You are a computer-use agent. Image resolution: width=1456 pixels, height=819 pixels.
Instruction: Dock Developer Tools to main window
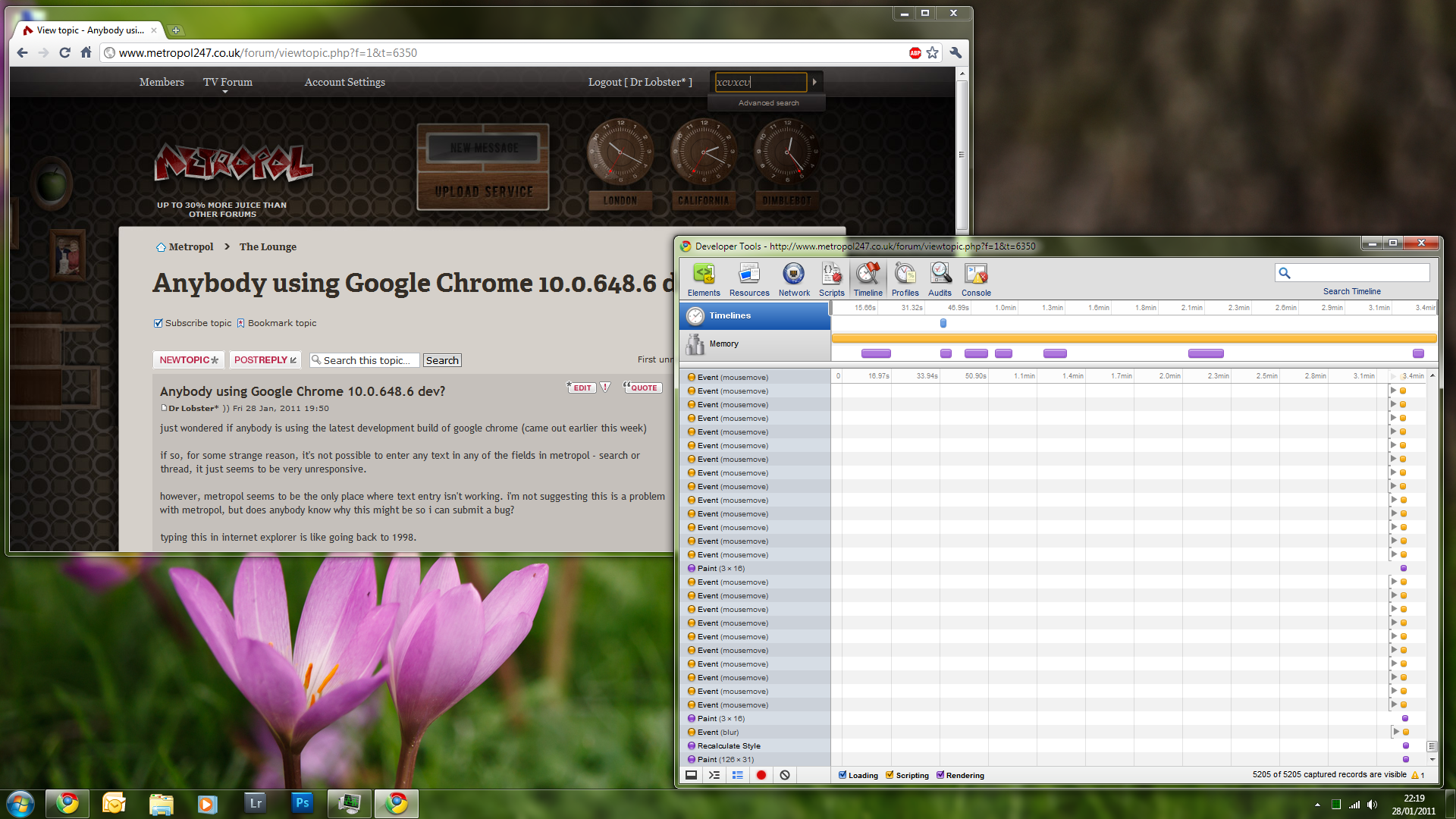[691, 775]
